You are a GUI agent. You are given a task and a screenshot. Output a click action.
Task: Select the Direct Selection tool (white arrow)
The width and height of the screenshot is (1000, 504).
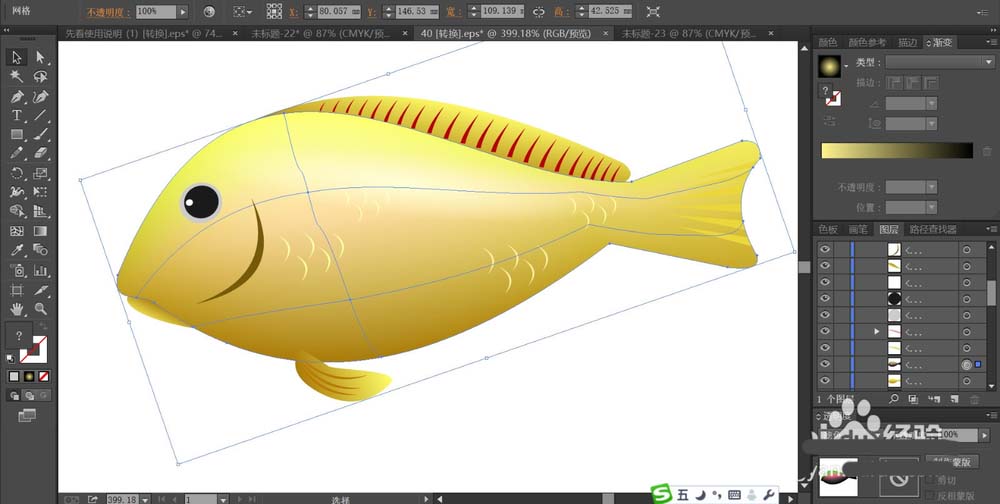tap(41, 57)
